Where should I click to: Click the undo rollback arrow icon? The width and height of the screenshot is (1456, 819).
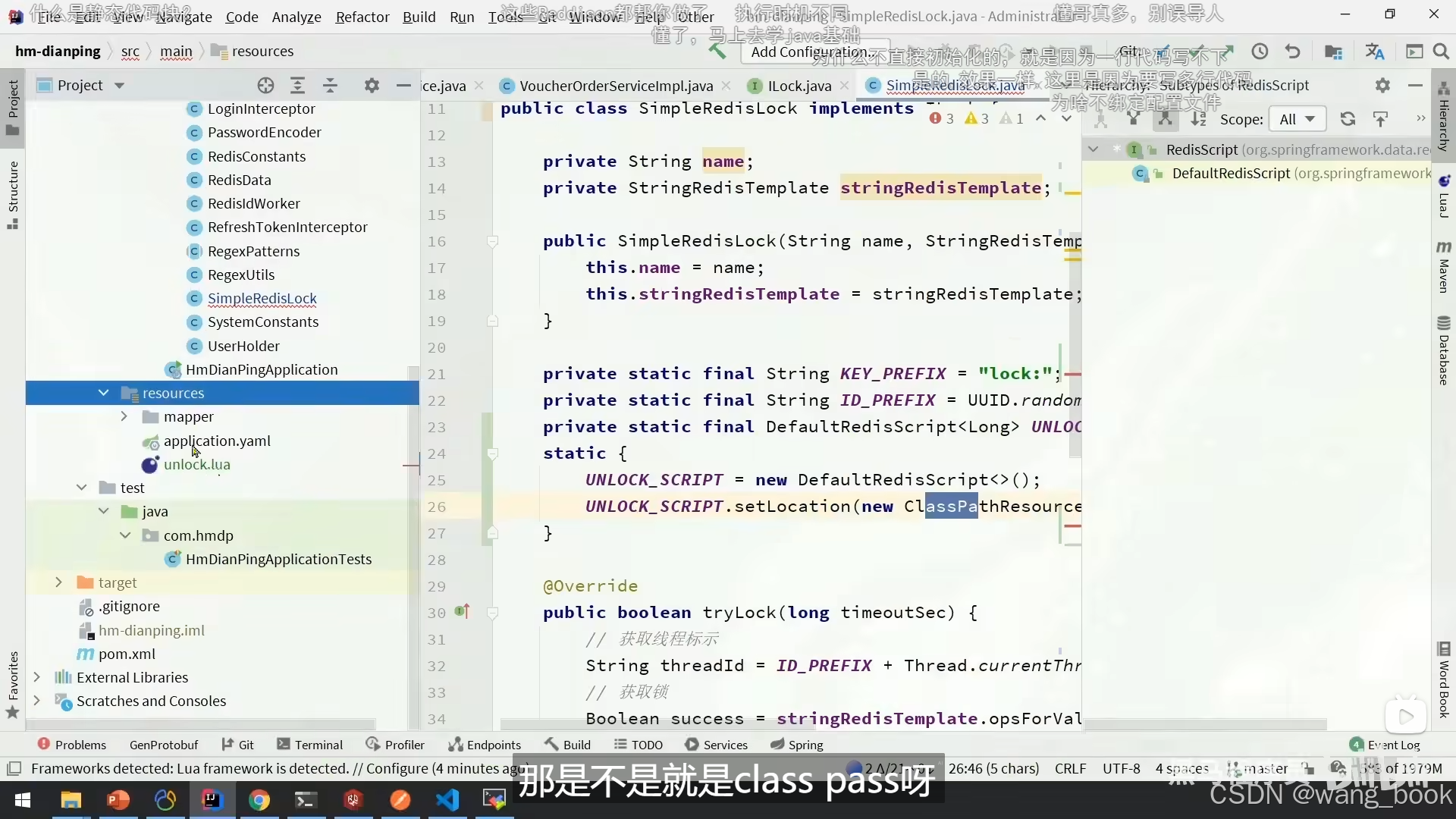(1293, 52)
